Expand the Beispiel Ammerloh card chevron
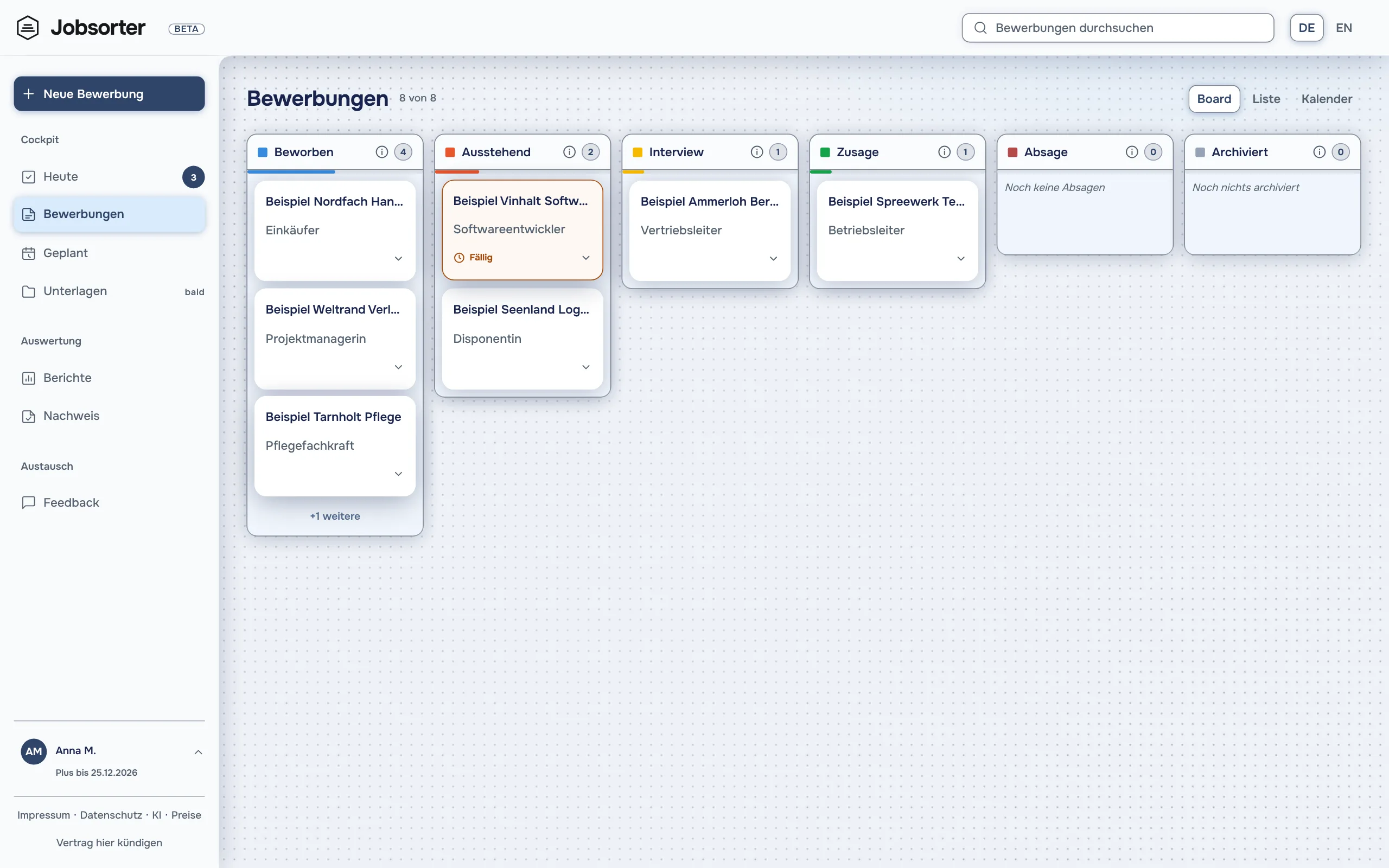The height and width of the screenshot is (868, 1389). click(x=773, y=258)
